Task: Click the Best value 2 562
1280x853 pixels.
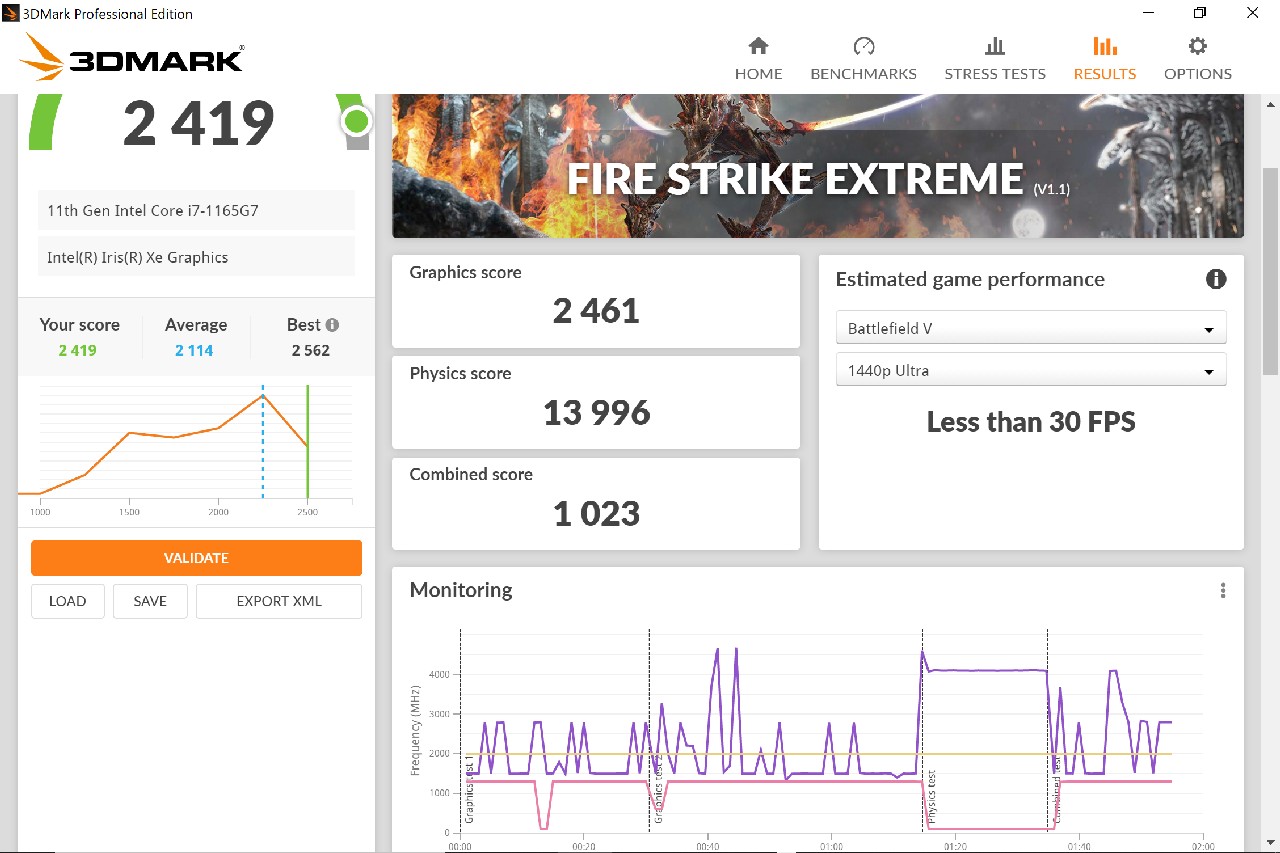Action: click(311, 350)
